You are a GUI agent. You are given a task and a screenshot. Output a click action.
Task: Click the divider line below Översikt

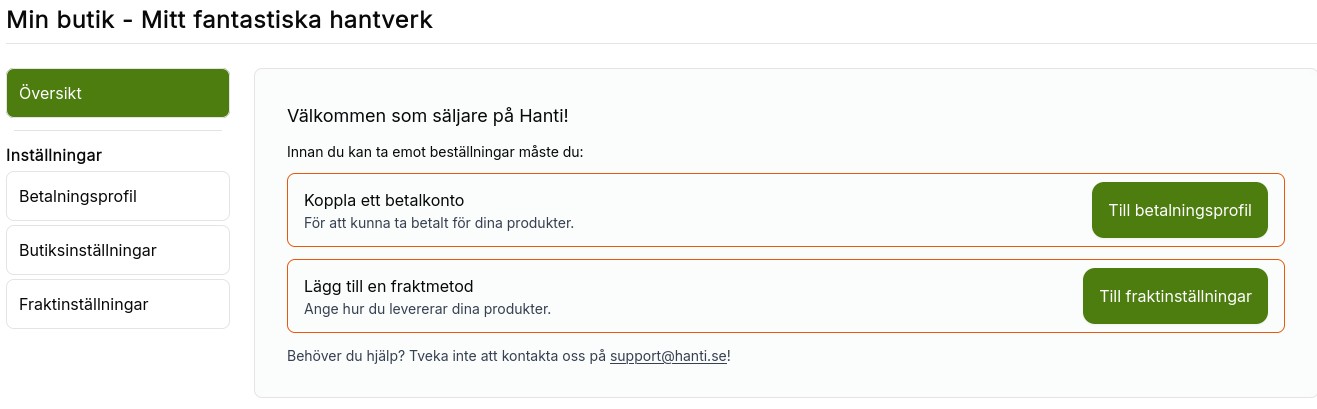[x=117, y=131]
